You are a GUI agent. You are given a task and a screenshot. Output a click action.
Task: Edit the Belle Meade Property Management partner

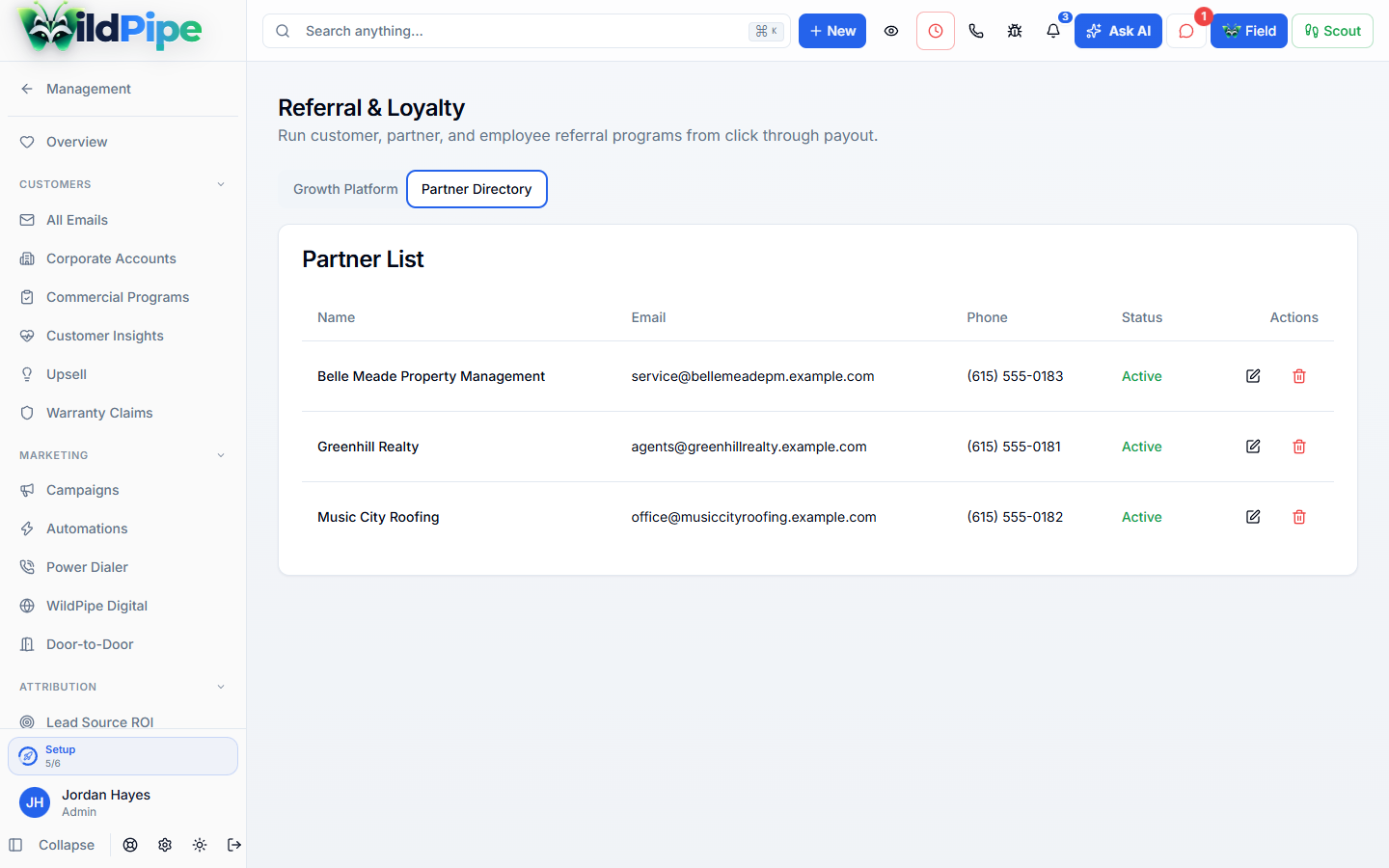(x=1253, y=376)
